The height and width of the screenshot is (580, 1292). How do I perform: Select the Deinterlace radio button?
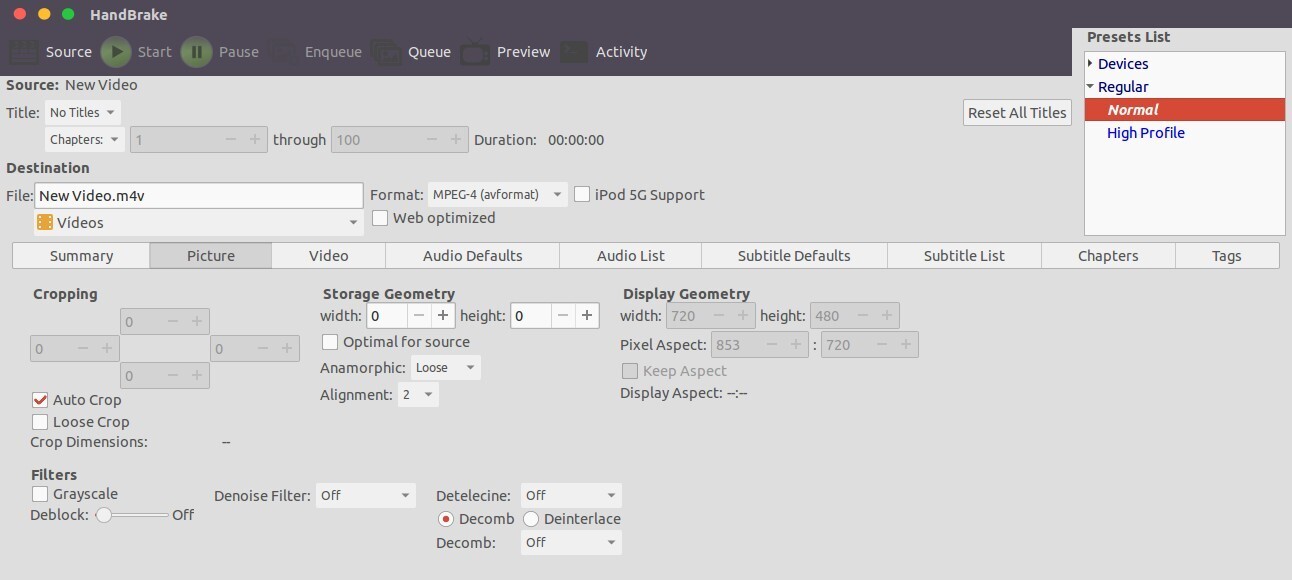[531, 519]
